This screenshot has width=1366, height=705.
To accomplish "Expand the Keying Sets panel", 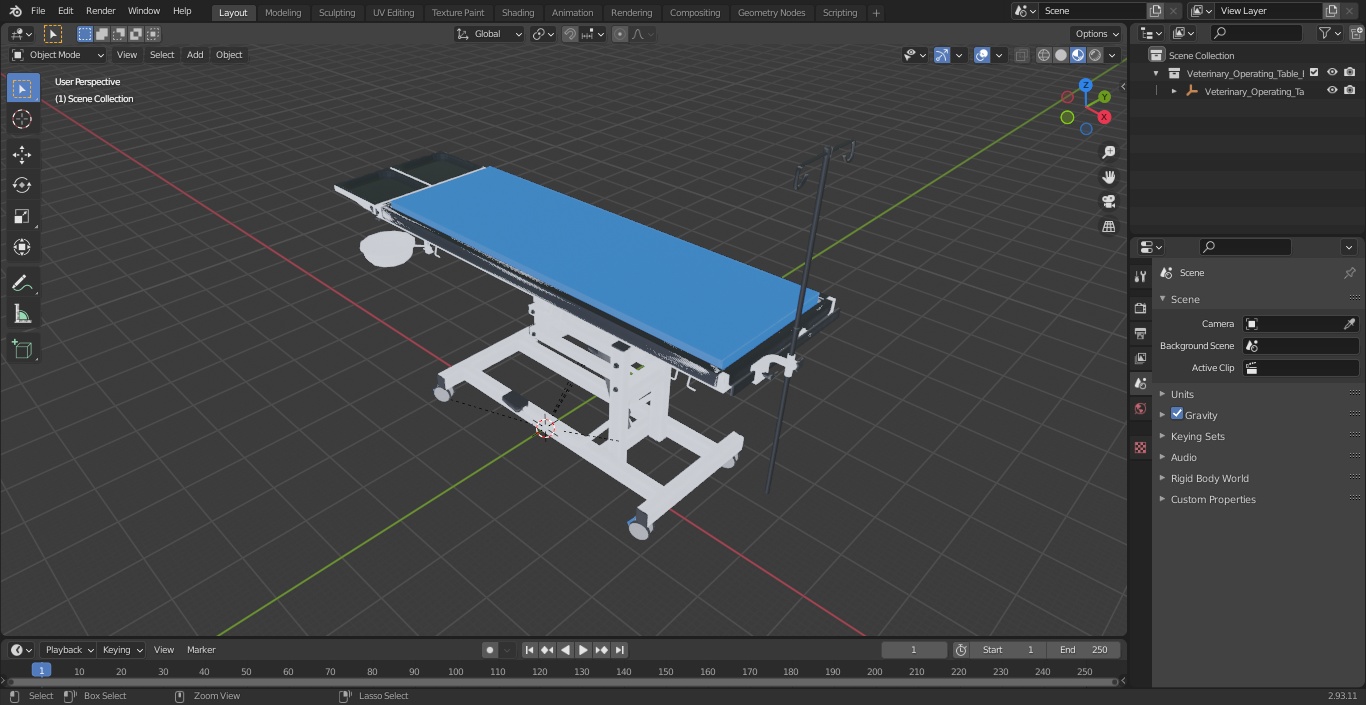I will (x=1197, y=436).
